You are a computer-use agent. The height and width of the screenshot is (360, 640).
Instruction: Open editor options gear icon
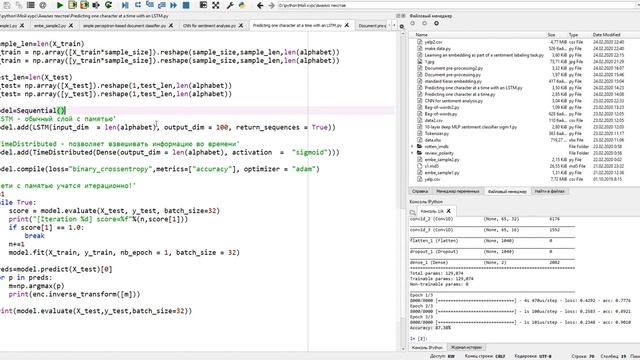(x=402, y=27)
